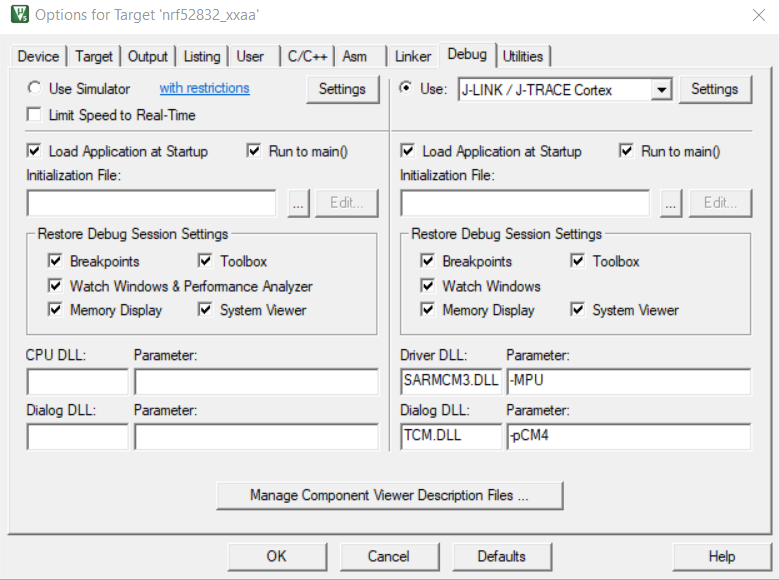The height and width of the screenshot is (580, 779).
Task: Open the Listing tab
Action: tap(202, 56)
